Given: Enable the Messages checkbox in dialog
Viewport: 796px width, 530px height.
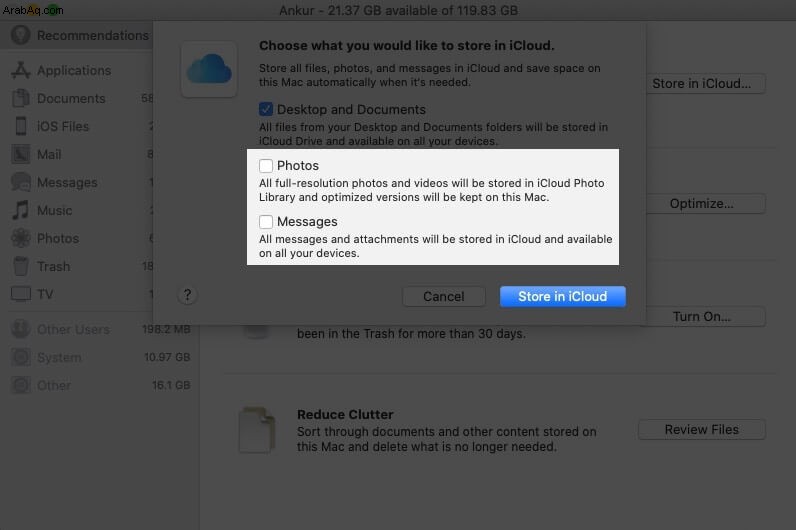Looking at the screenshot, I should (266, 221).
